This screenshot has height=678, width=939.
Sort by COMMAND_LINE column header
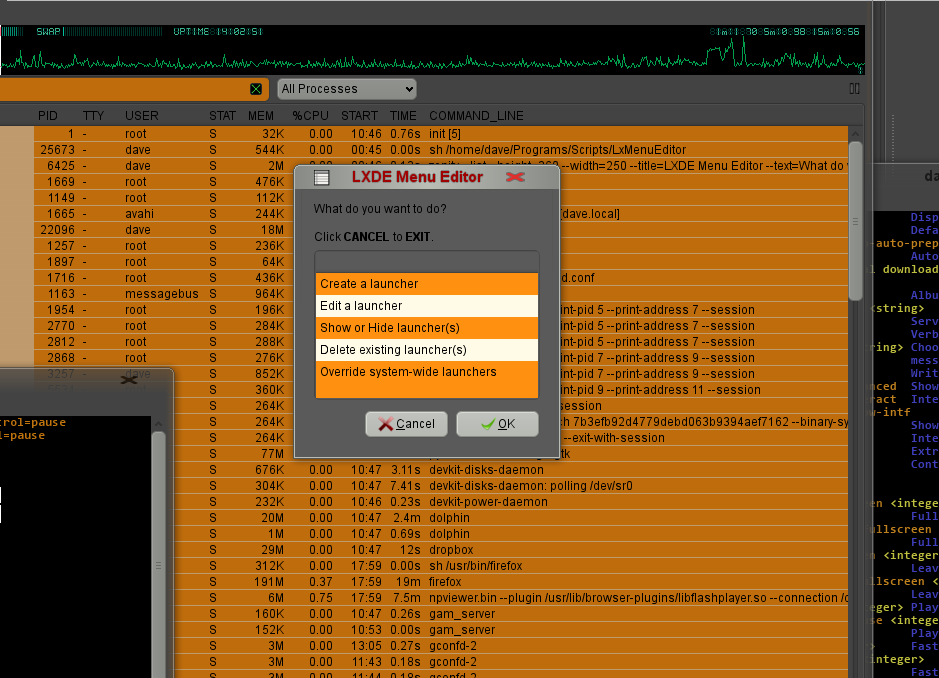(476, 116)
